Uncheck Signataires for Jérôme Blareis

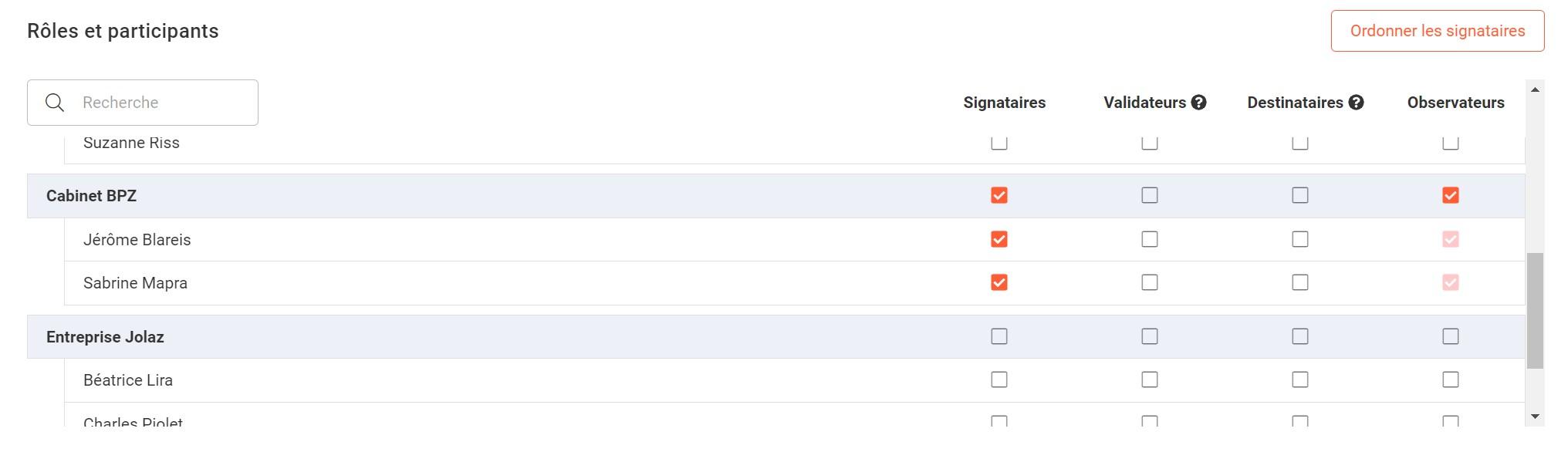[x=999, y=239]
